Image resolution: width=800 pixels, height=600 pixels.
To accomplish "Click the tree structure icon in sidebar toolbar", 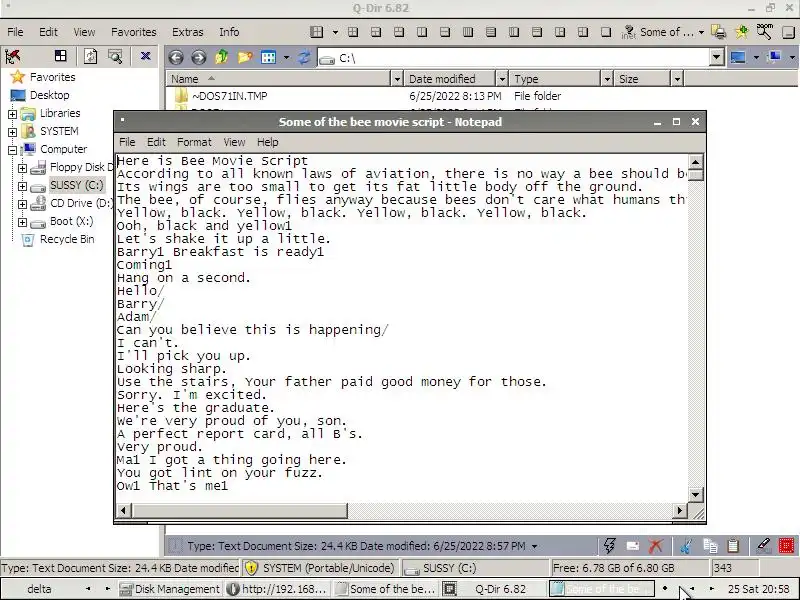I will [x=13, y=56].
